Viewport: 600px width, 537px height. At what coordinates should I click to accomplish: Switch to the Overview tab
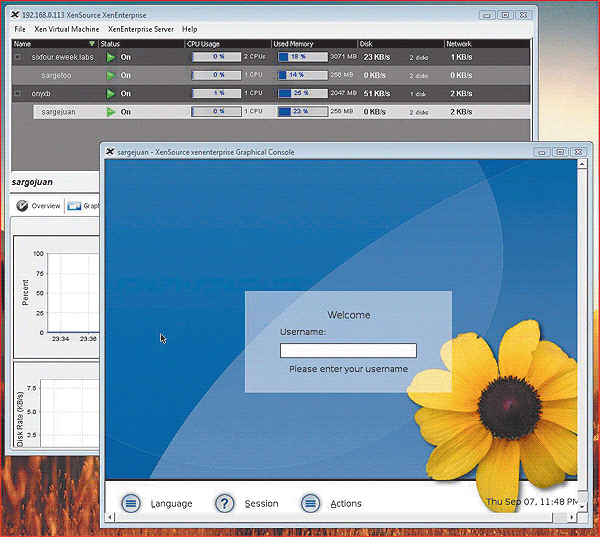pyautogui.click(x=38, y=206)
